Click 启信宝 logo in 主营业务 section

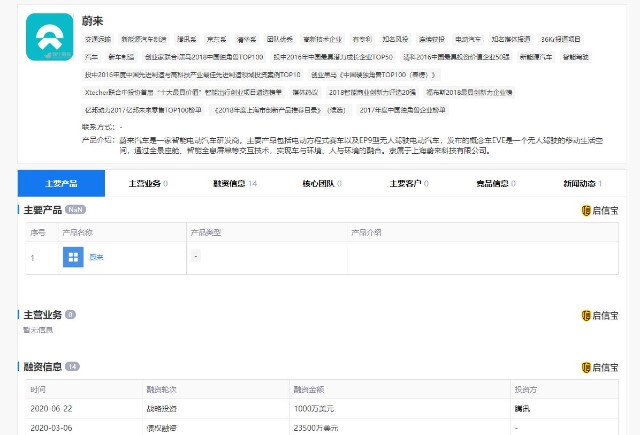click(x=600, y=315)
